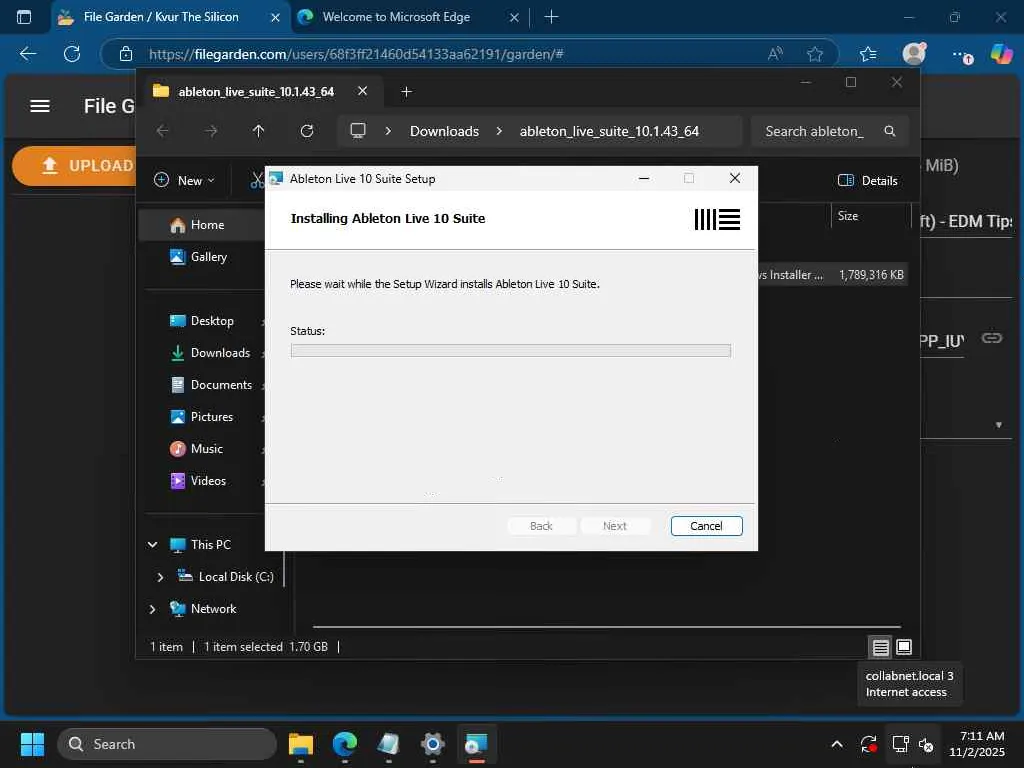Open Copilot in the Edge toolbar

click(x=1001, y=54)
